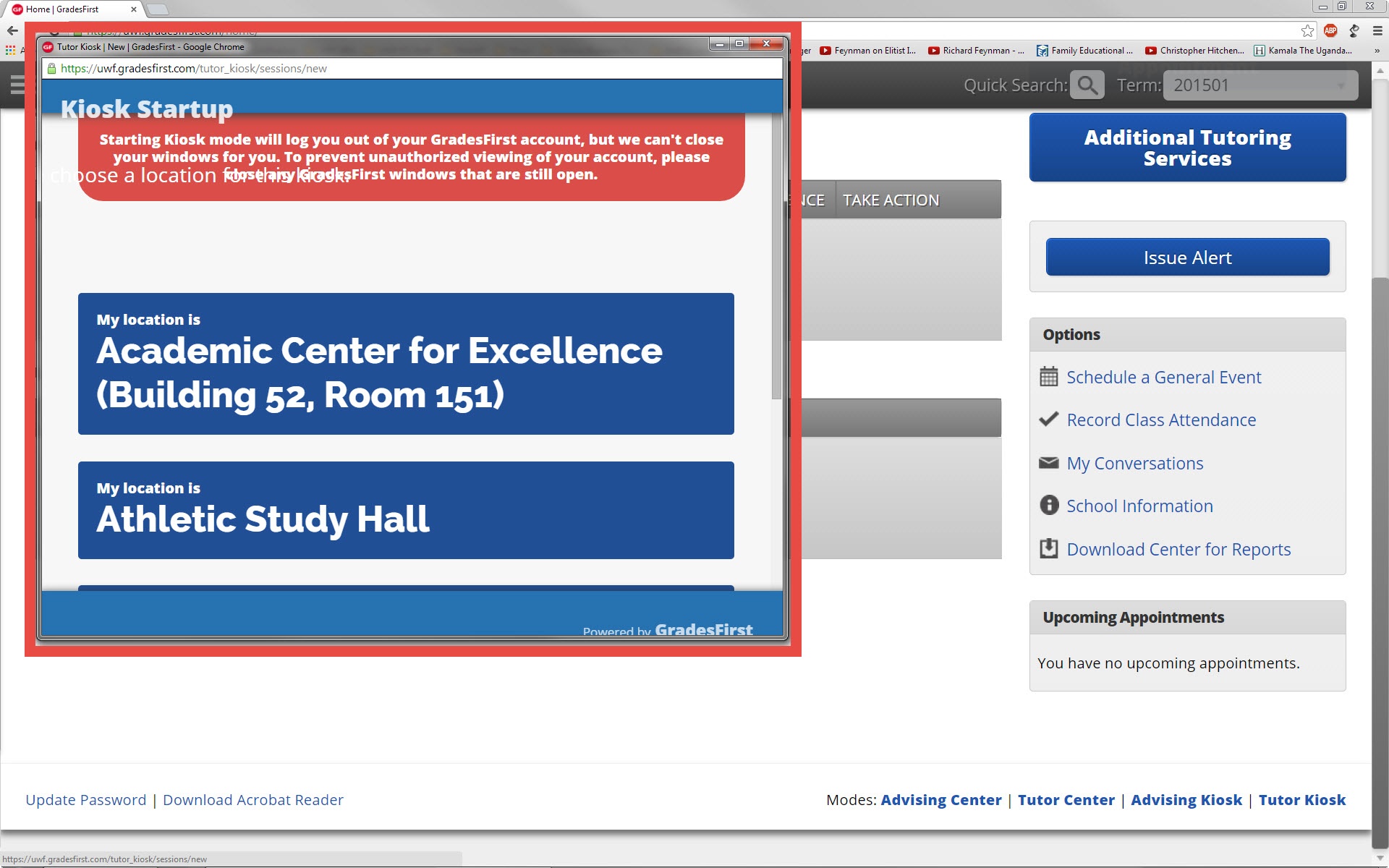Open the Term 201501 dropdown
1389x868 pixels.
pos(1260,85)
